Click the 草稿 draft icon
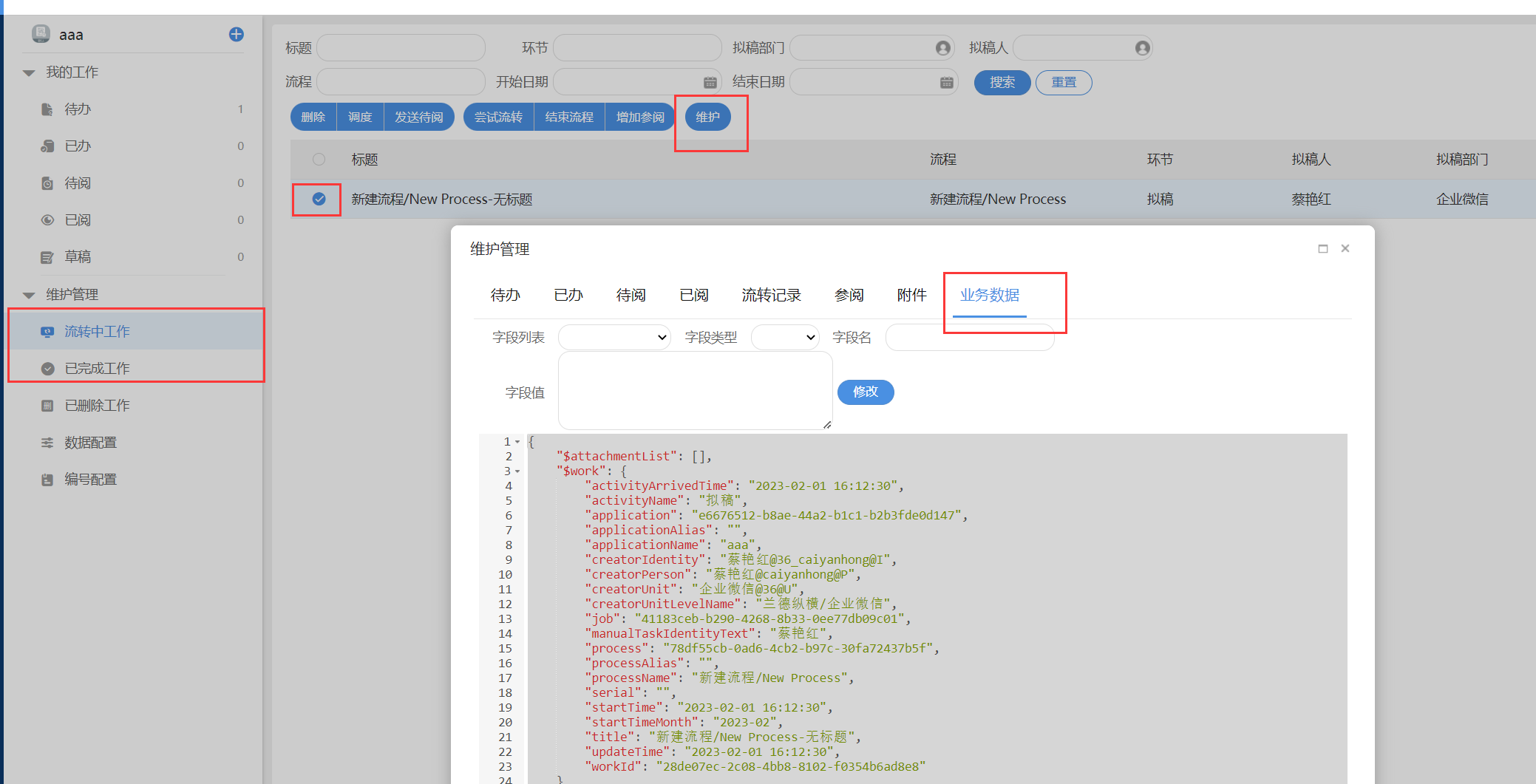 [47, 257]
